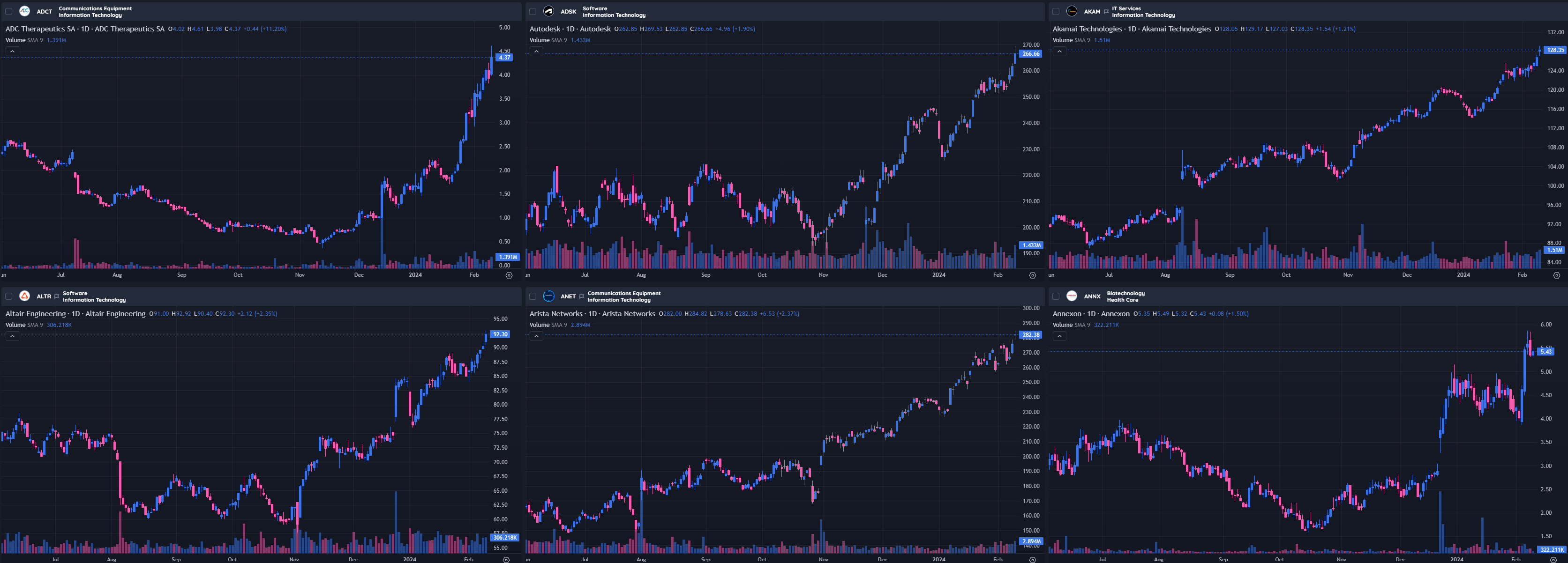
Task: Click the Annexon logo icon
Action: [x=1072, y=296]
